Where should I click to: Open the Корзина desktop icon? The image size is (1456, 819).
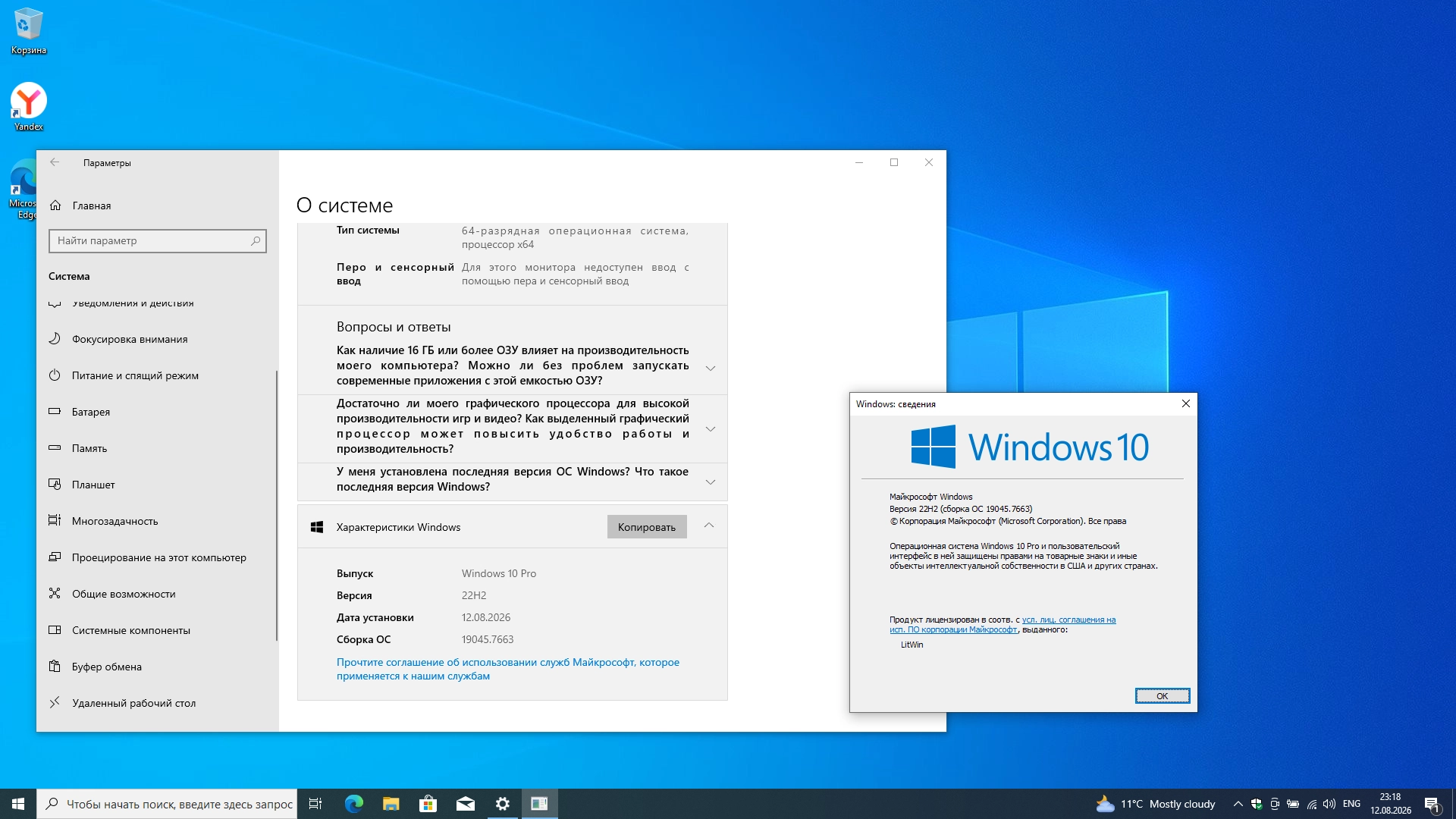29,31
